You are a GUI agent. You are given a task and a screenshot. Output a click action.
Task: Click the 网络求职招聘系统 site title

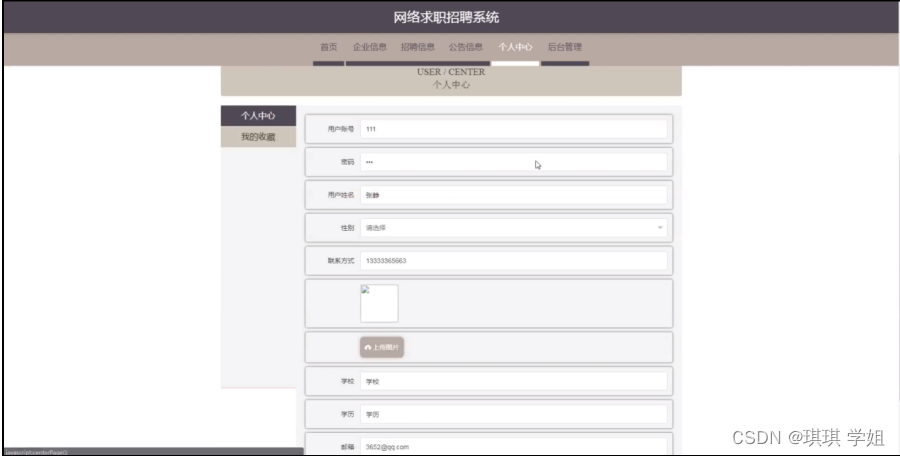(446, 17)
